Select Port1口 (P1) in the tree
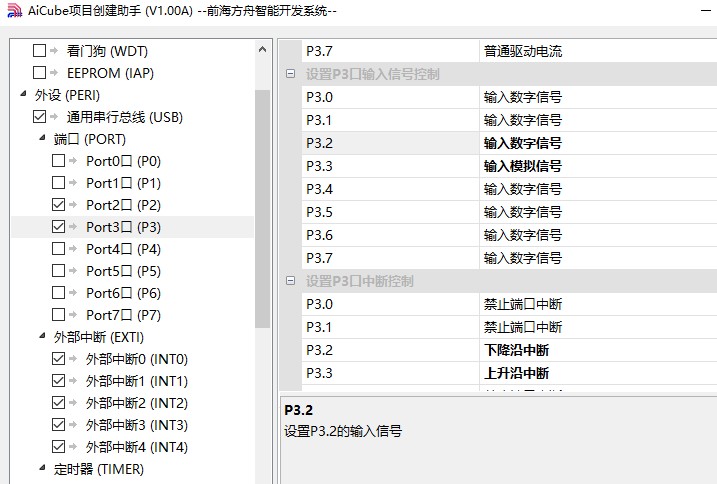The image size is (717, 484). (123, 183)
